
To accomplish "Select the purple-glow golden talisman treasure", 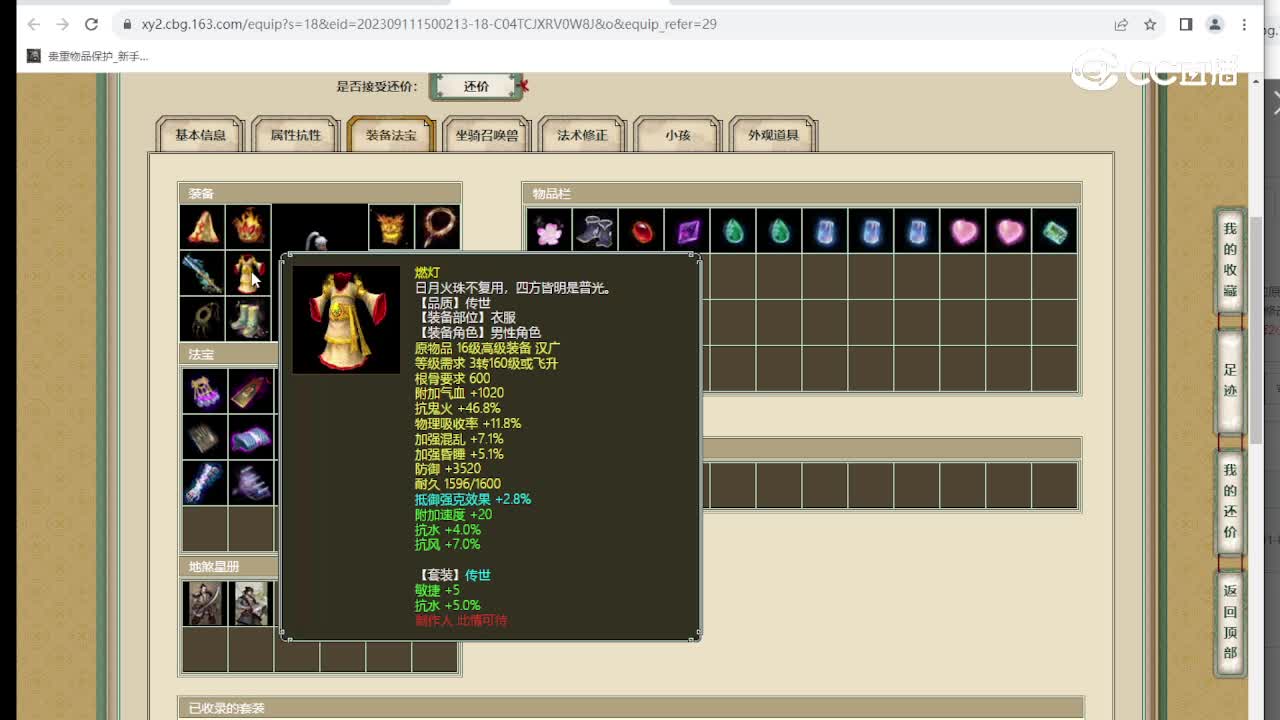I will tap(204, 391).
